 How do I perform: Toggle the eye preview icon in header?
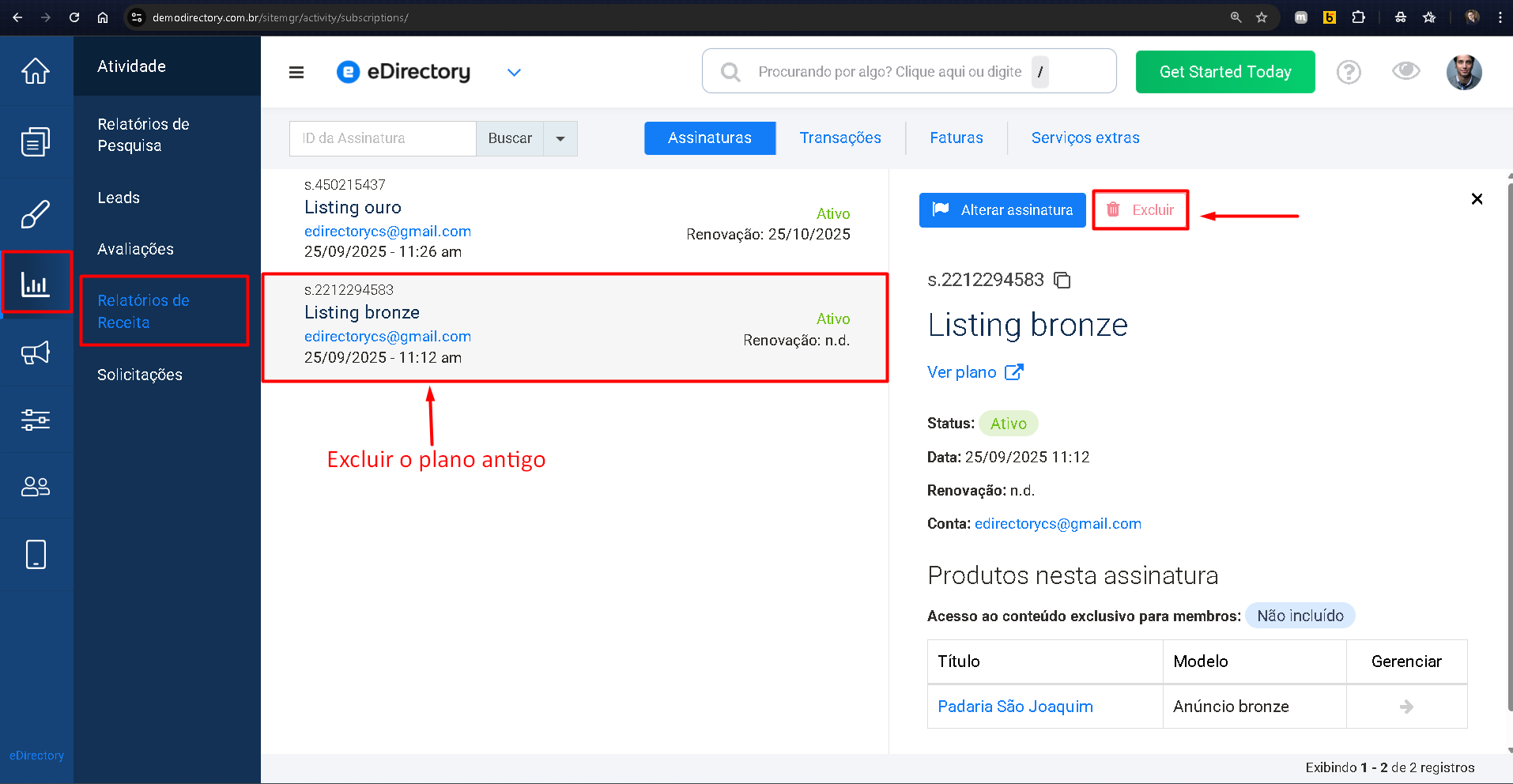[1406, 71]
